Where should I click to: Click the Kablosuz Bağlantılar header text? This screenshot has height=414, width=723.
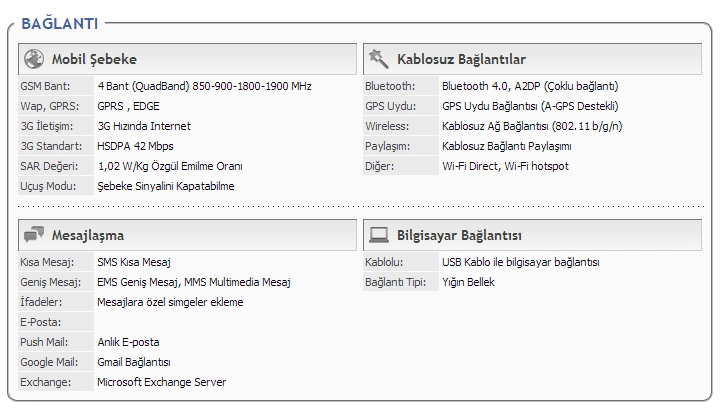pos(460,59)
